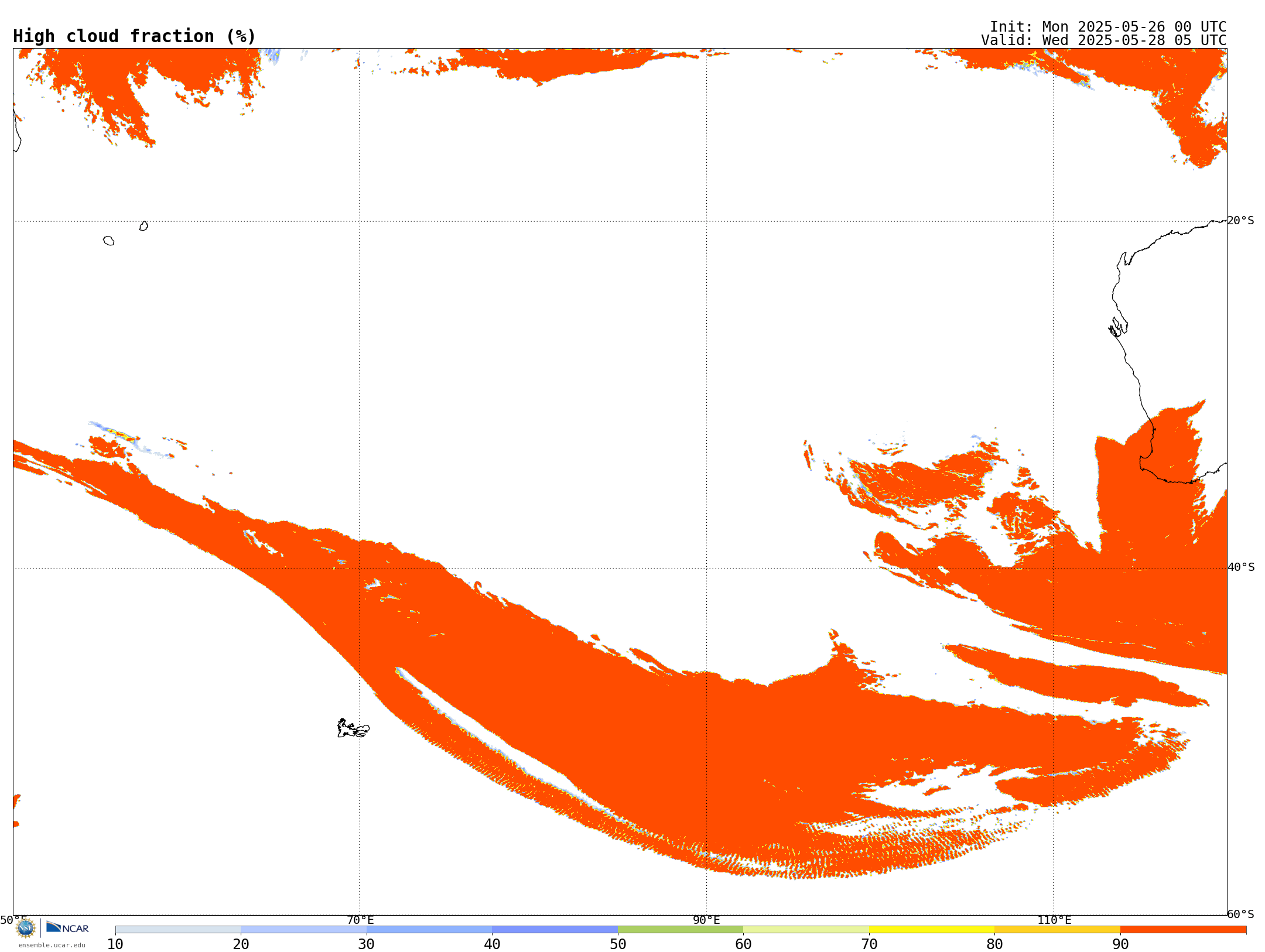Viewport: 1265px width, 952px height.
Task: Open the ensemble.ucar.edu text link
Action: point(52,945)
